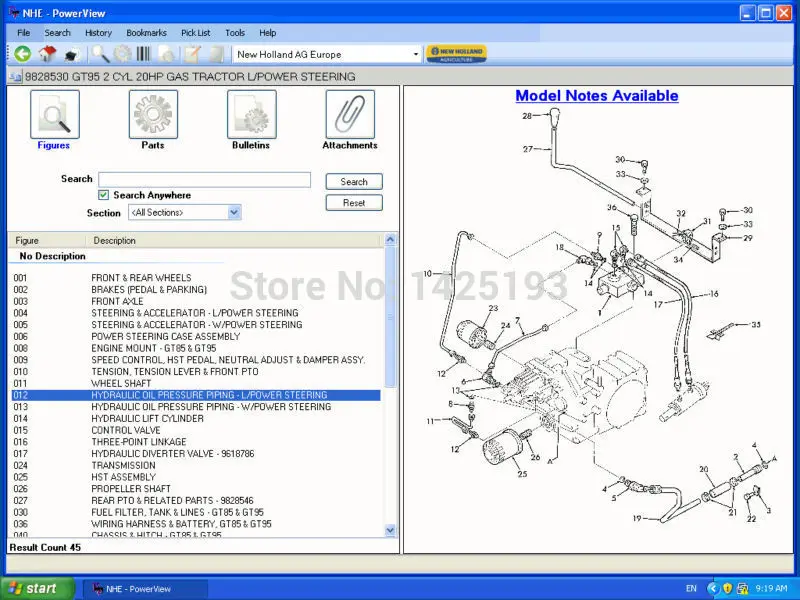Select figure 011 WHEEL SHAFT

tap(196, 383)
